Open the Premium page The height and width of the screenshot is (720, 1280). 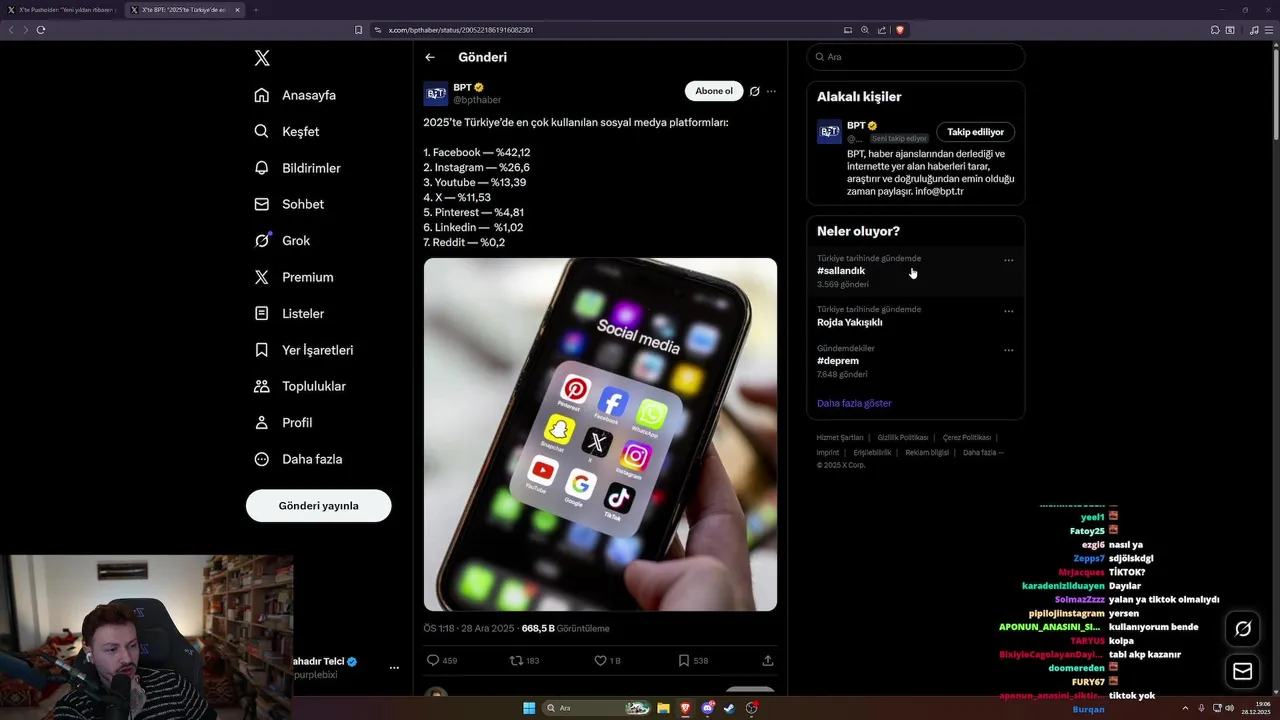click(x=294, y=277)
